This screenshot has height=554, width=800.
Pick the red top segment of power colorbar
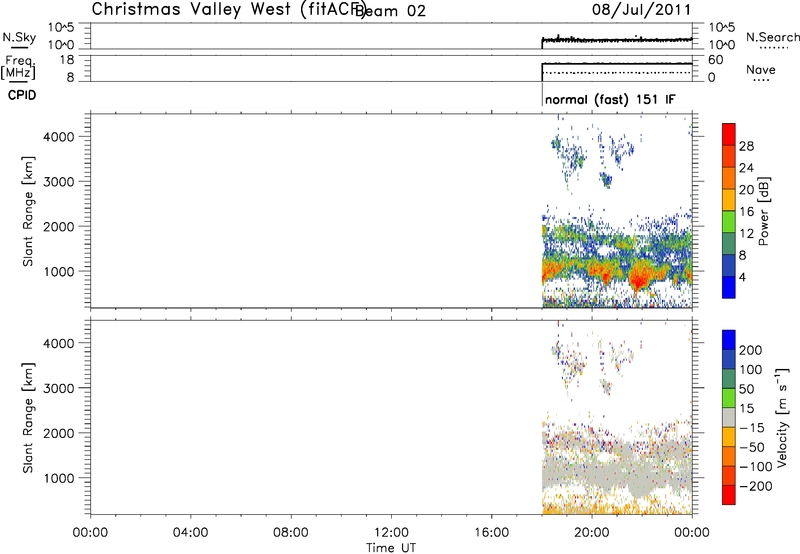tap(729, 134)
